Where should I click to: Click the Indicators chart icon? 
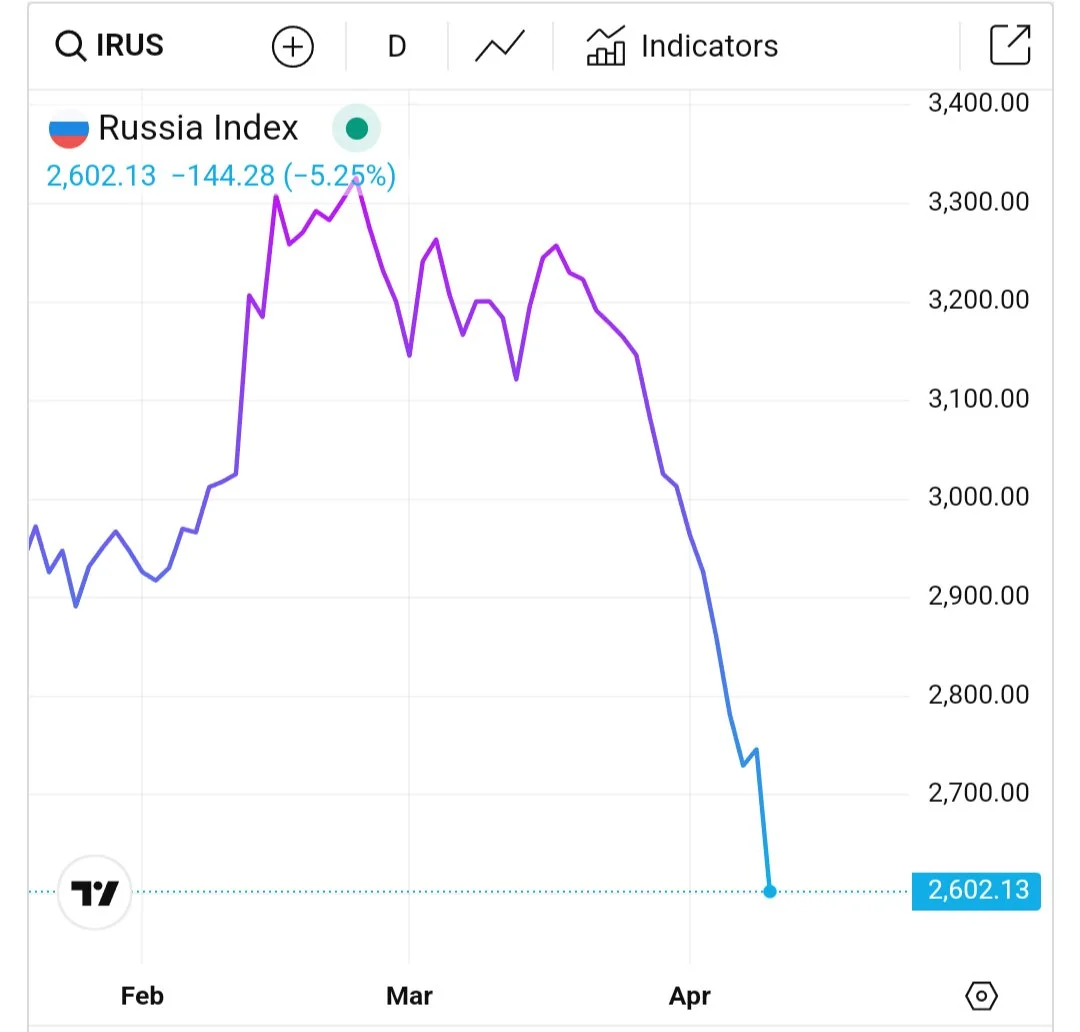[605, 47]
